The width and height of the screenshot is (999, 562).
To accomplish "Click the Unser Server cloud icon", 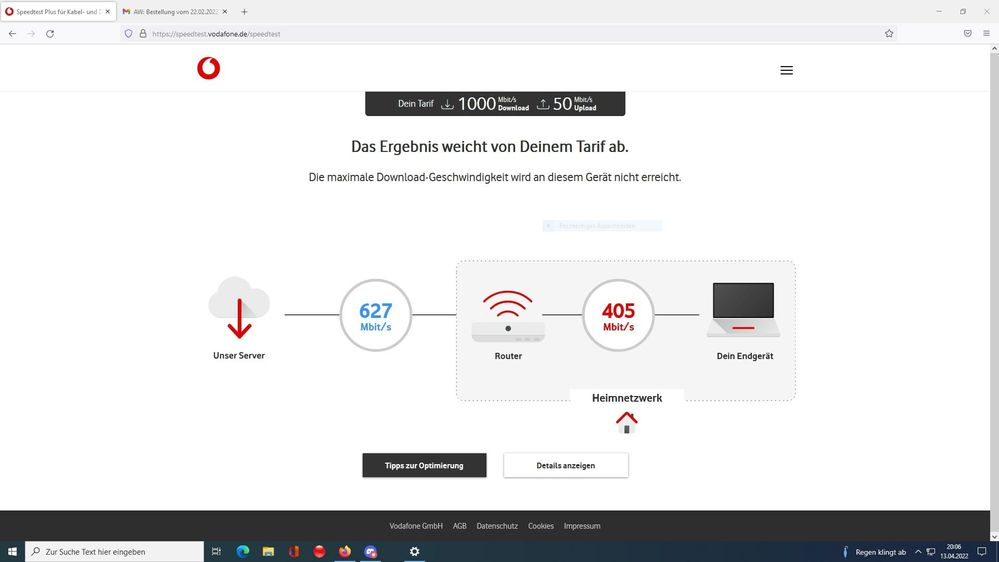I will (239, 308).
